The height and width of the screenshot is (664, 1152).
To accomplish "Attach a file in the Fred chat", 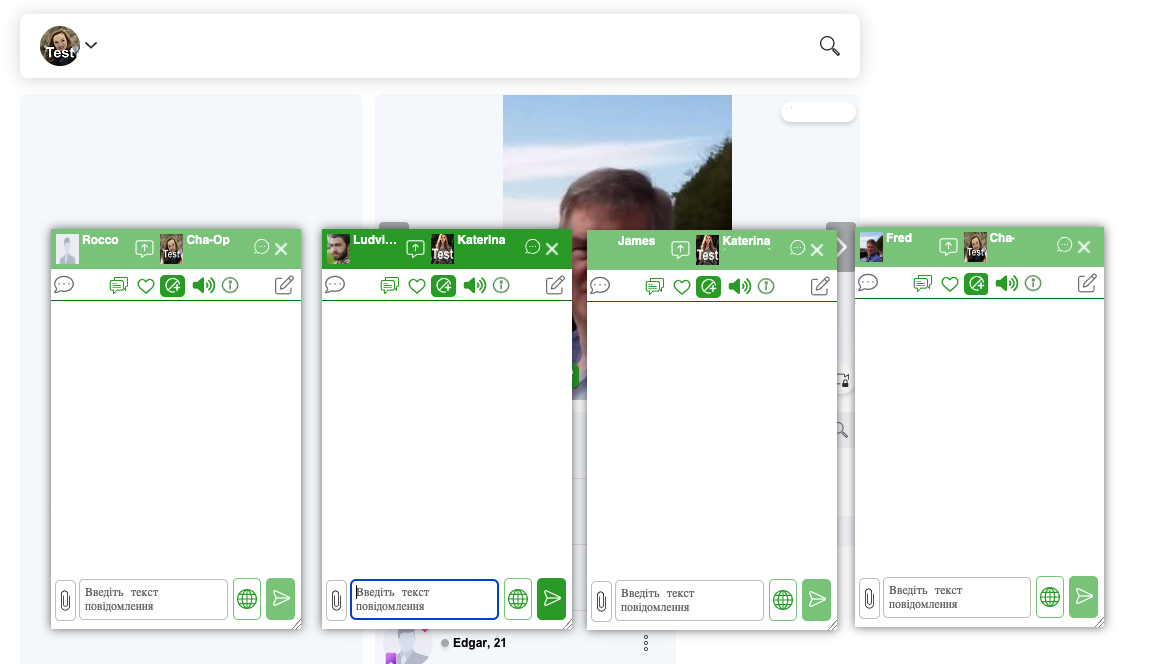I will click(869, 597).
